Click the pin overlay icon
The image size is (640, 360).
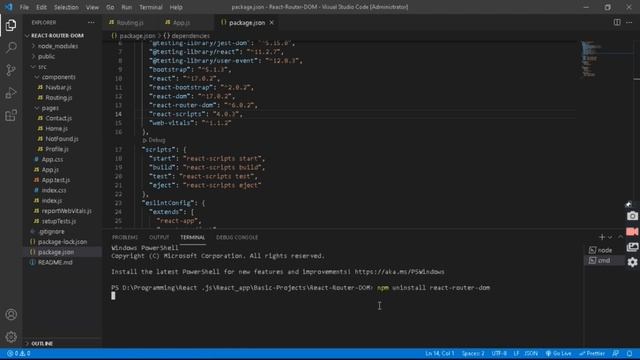tap(629, 204)
